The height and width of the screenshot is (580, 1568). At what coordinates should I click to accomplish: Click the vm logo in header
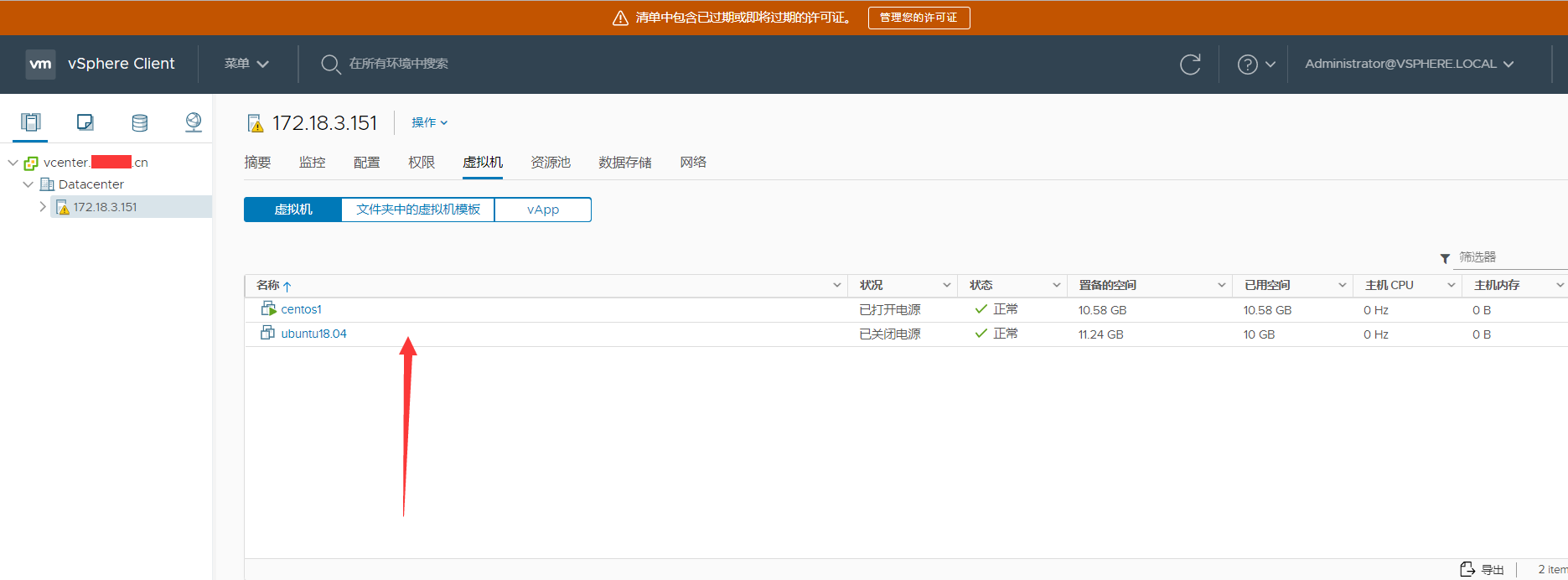[x=40, y=64]
